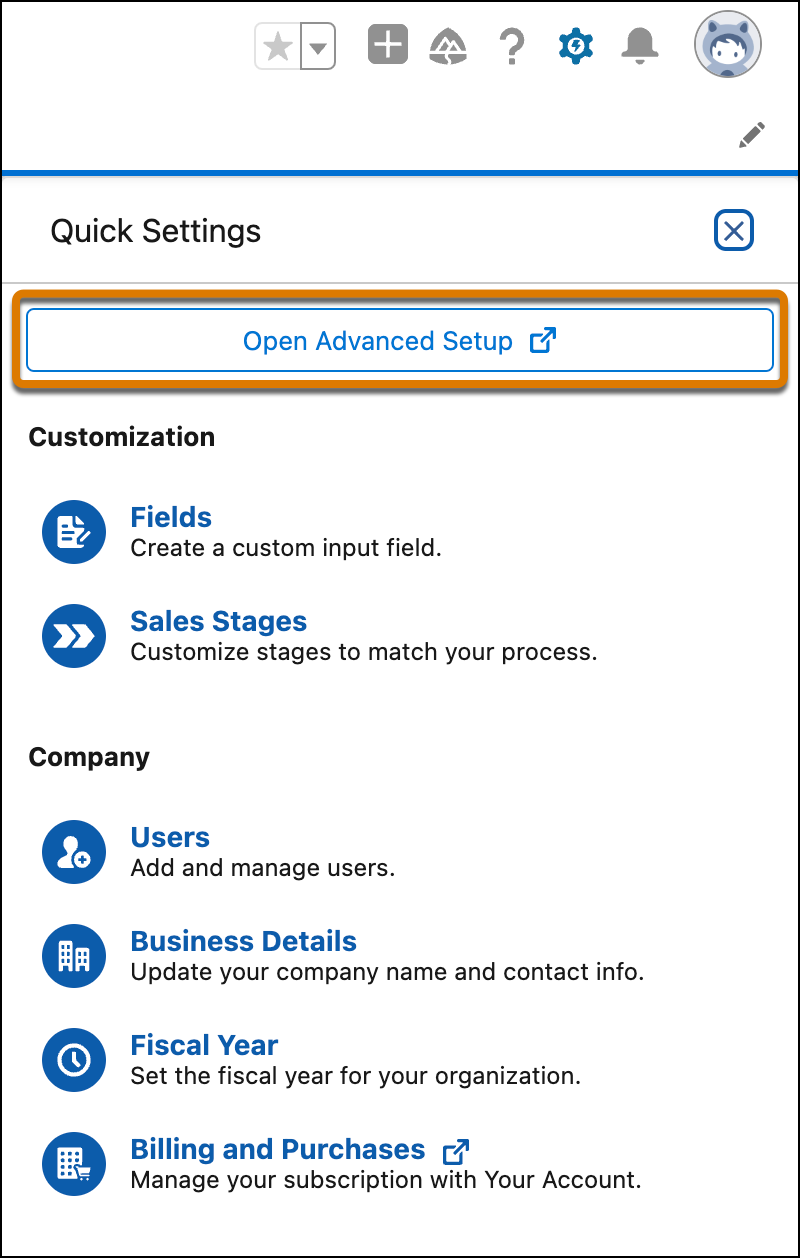Viewport: 800px width, 1258px height.
Task: Open the Fiscal Year link
Action: tap(204, 1045)
